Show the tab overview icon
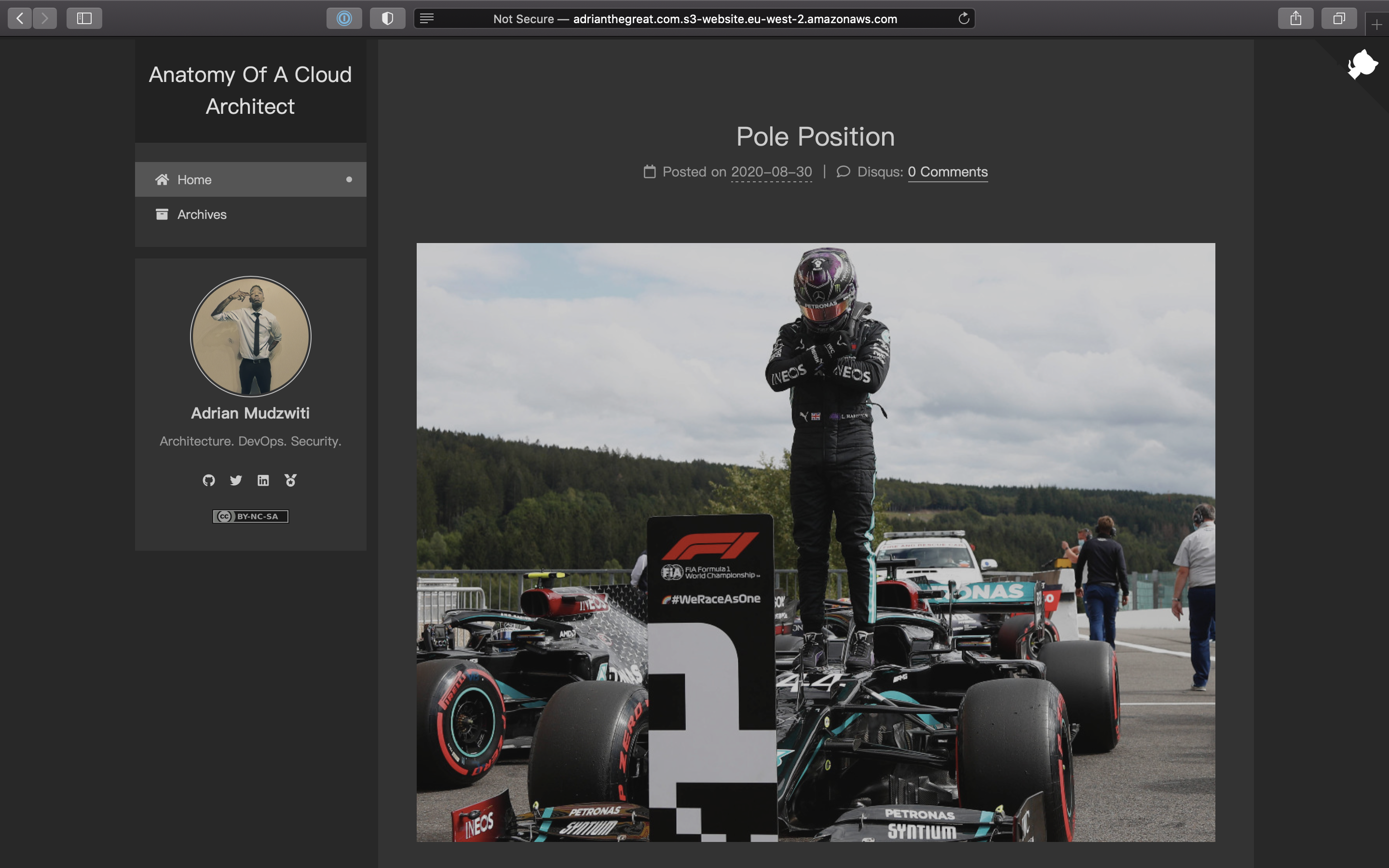The width and height of the screenshot is (1389, 868). point(1338,18)
